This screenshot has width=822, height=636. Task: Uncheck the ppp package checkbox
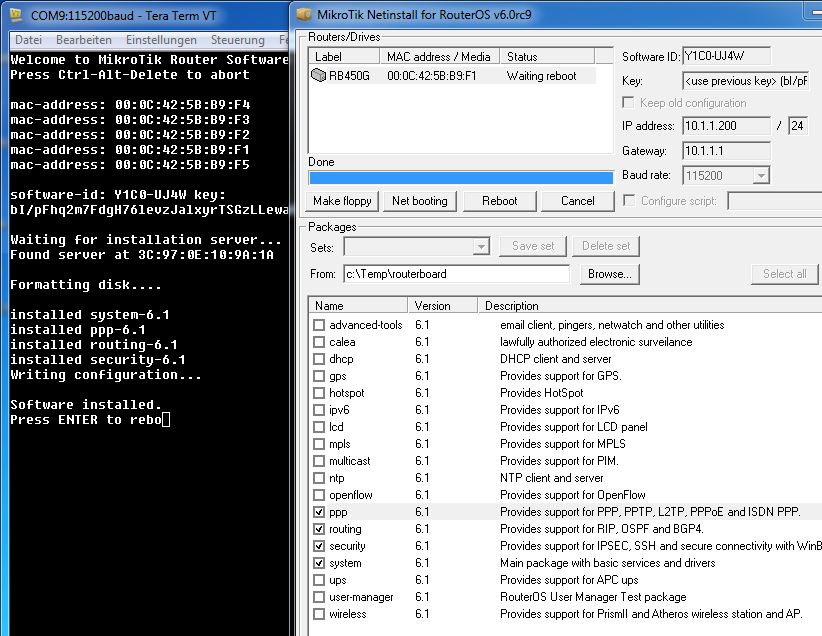pos(319,512)
